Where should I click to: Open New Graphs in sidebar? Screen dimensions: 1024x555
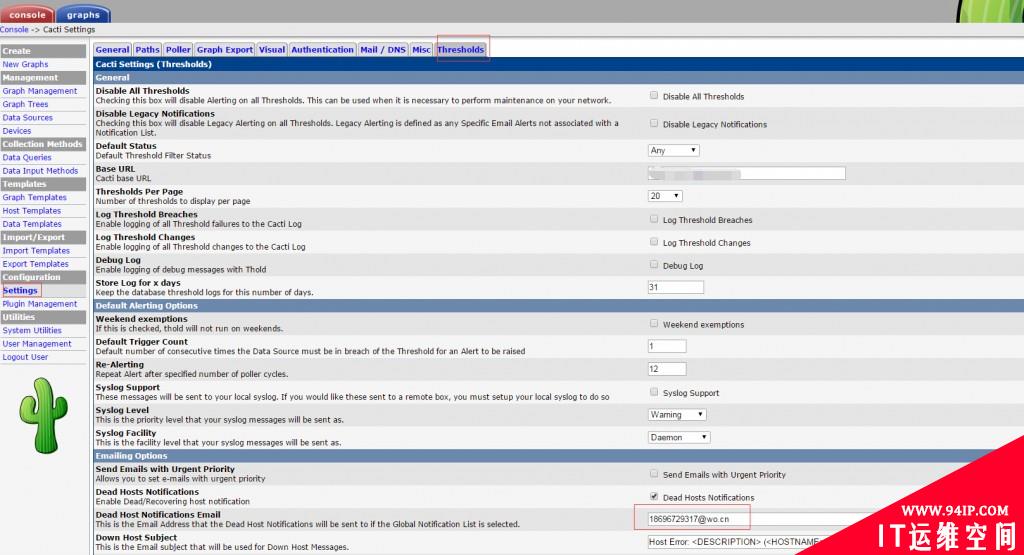(x=25, y=64)
